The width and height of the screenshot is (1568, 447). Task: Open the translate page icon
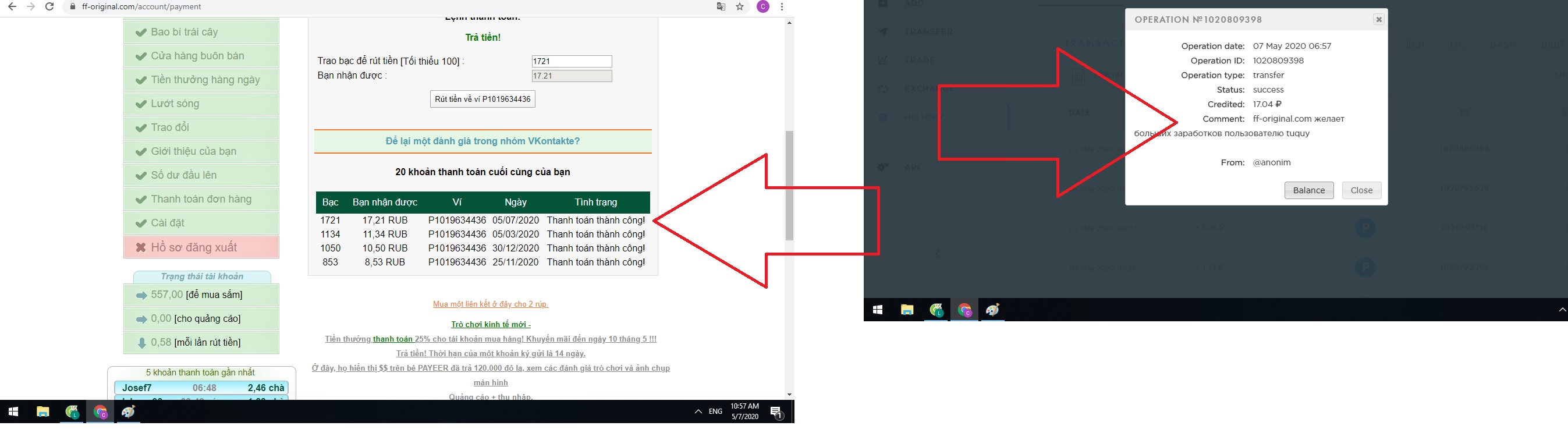721,7
